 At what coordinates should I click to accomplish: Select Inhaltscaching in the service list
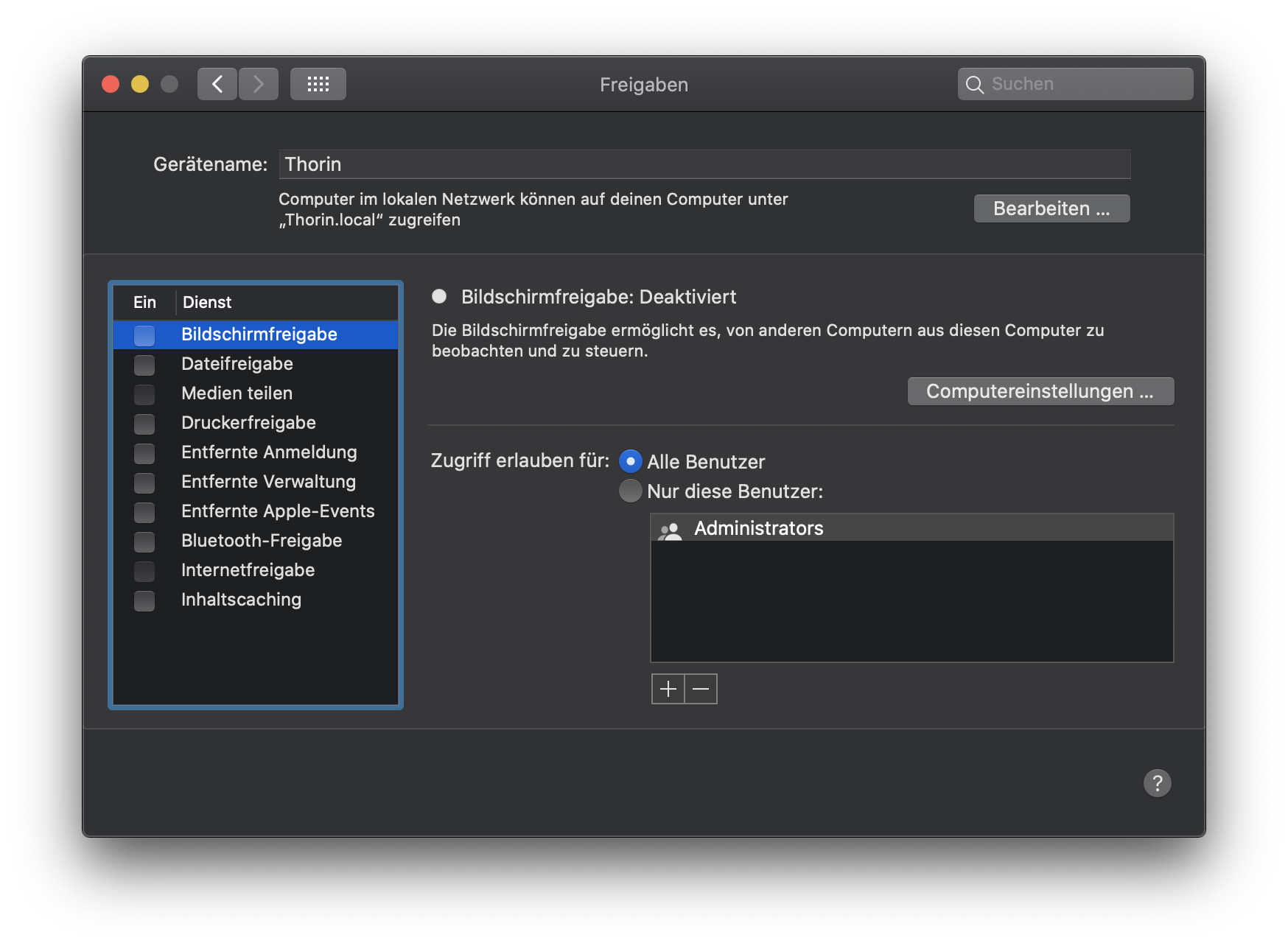pyautogui.click(x=241, y=600)
